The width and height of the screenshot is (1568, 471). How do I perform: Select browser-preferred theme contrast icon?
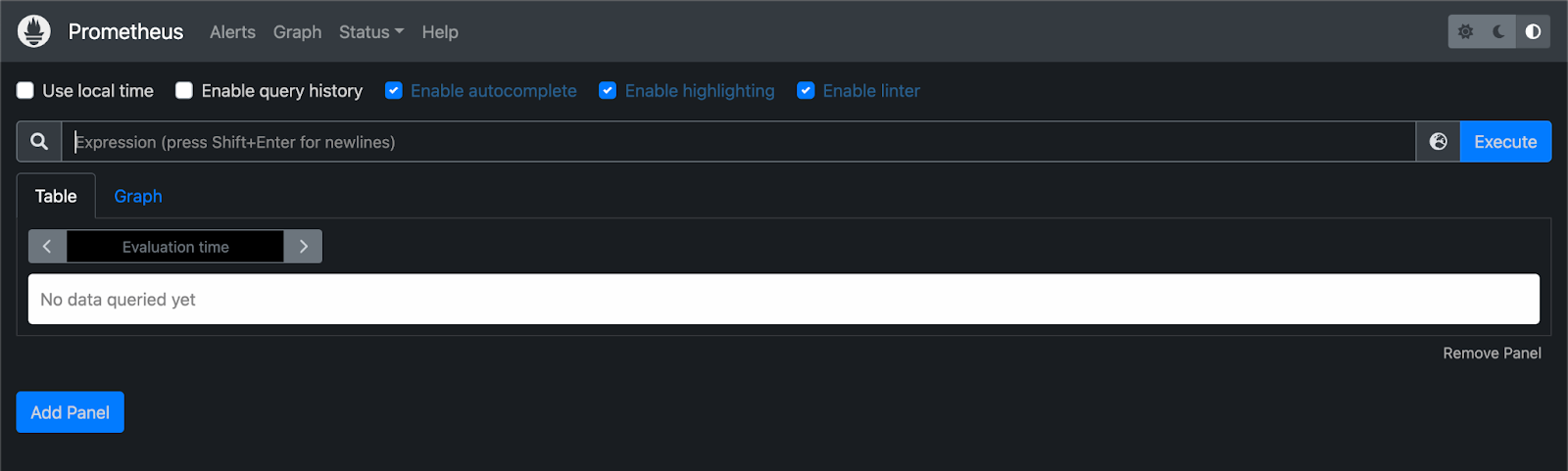(x=1533, y=31)
